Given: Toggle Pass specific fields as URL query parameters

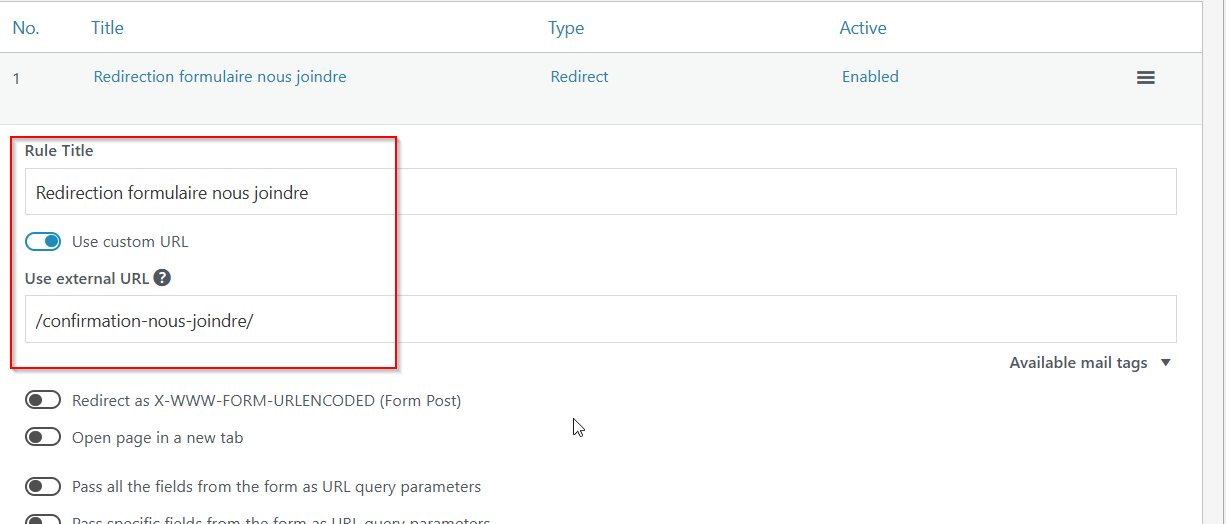Looking at the screenshot, I should [43, 519].
